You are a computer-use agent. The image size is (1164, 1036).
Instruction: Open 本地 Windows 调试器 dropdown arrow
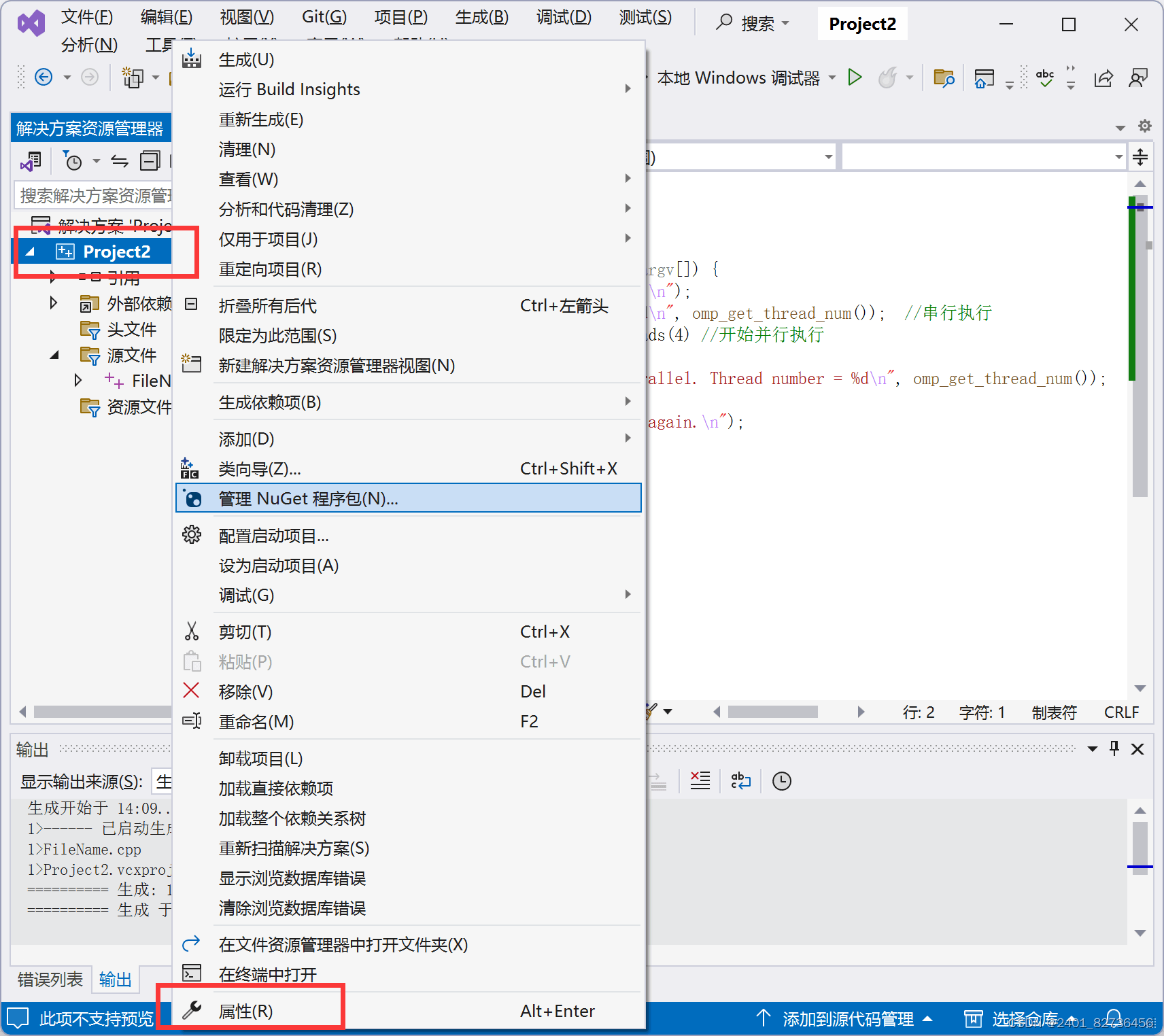click(x=832, y=77)
